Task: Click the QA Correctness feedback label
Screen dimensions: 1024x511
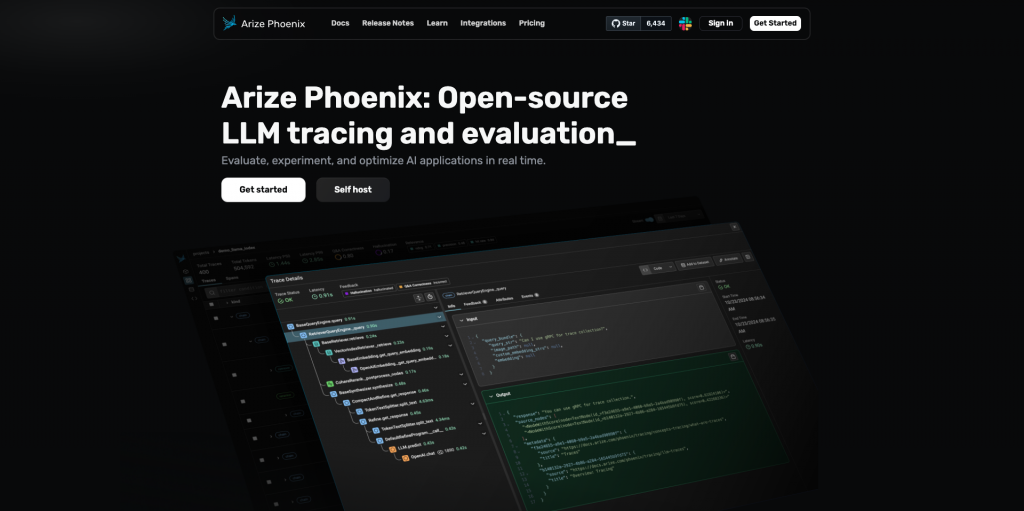Action: [423, 284]
